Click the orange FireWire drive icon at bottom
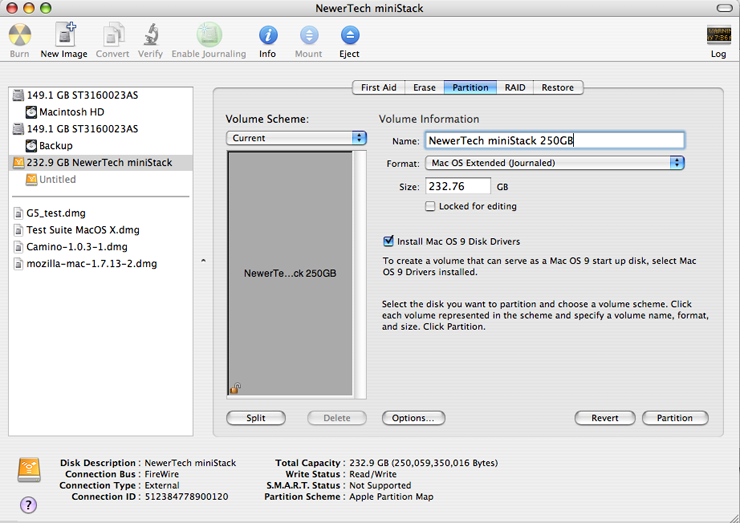This screenshot has width=740, height=523. click(29, 470)
